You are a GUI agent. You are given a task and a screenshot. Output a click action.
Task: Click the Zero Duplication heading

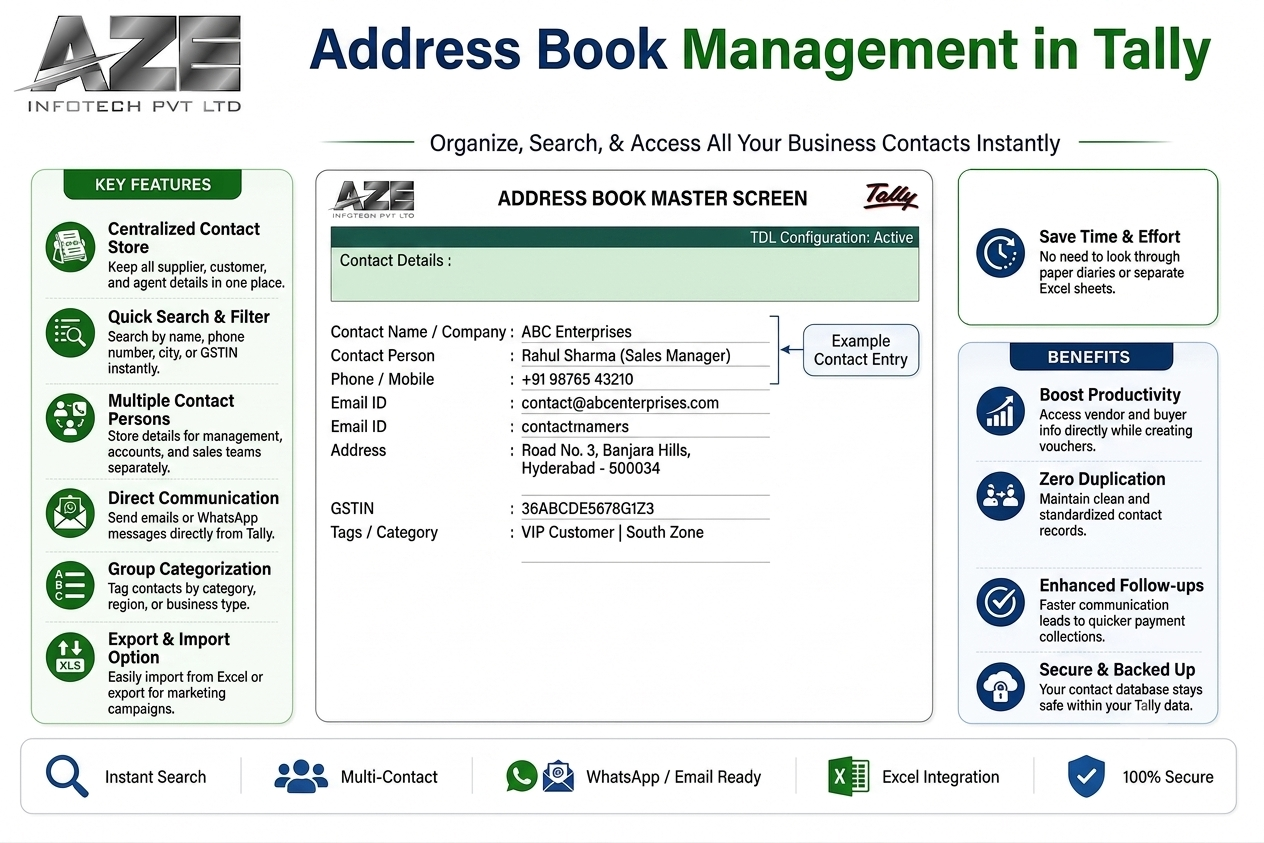pyautogui.click(x=1102, y=479)
